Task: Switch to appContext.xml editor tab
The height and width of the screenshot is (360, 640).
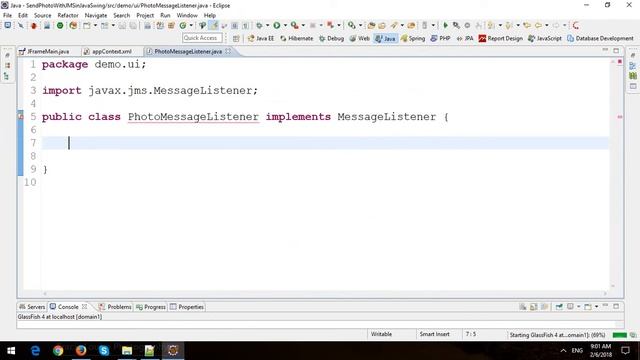Action: click(108, 51)
